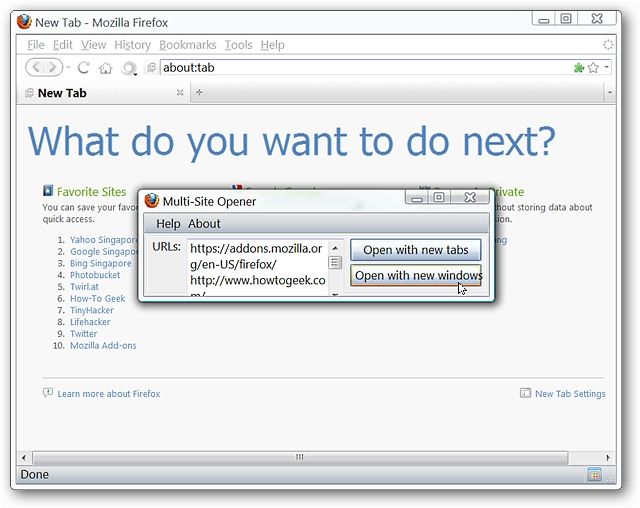Open the Photobucket link
640x508 pixels.
coord(95,275)
